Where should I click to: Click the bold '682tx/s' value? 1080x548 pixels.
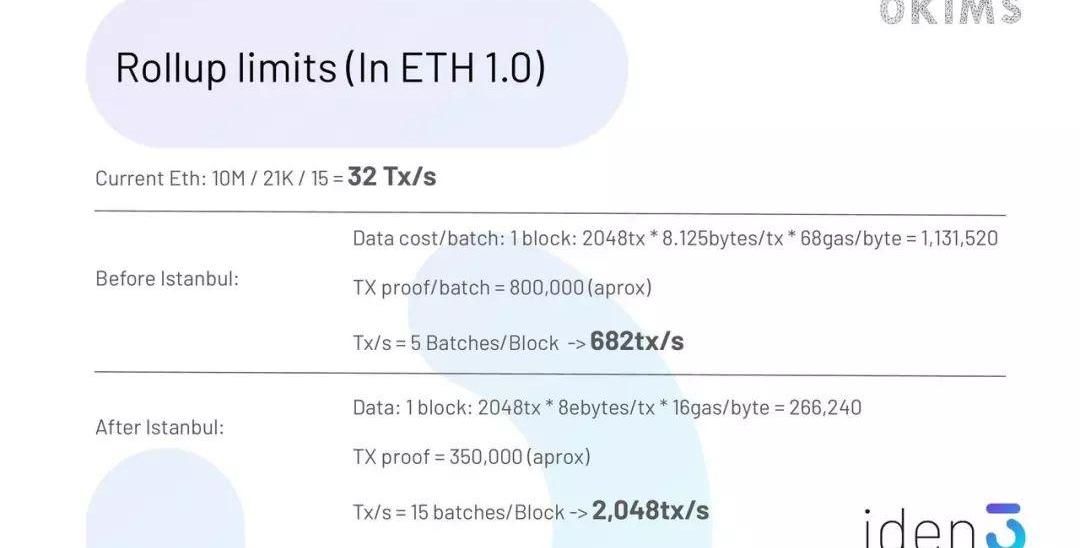pyautogui.click(x=637, y=341)
